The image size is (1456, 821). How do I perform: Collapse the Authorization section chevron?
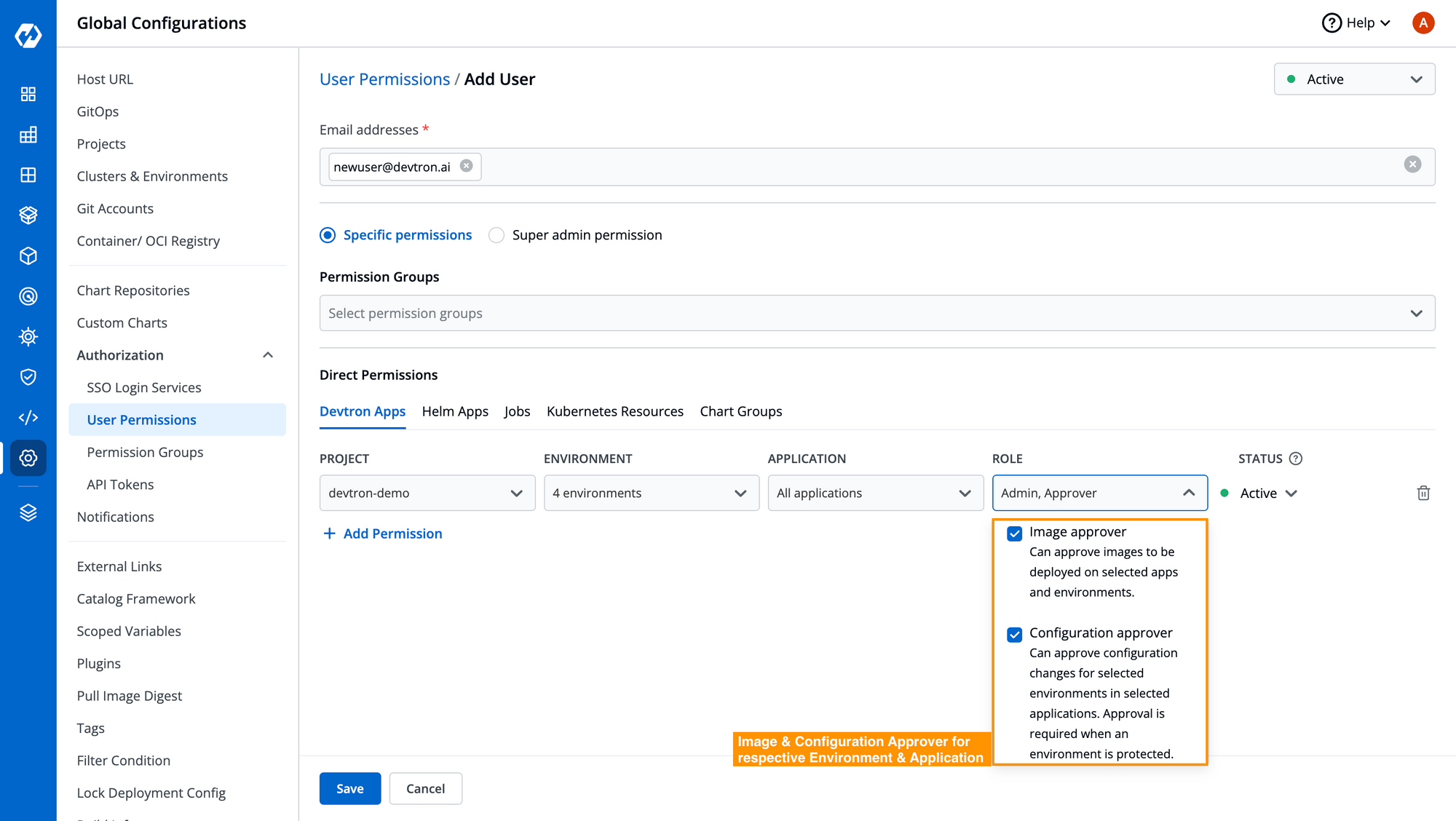pos(268,355)
